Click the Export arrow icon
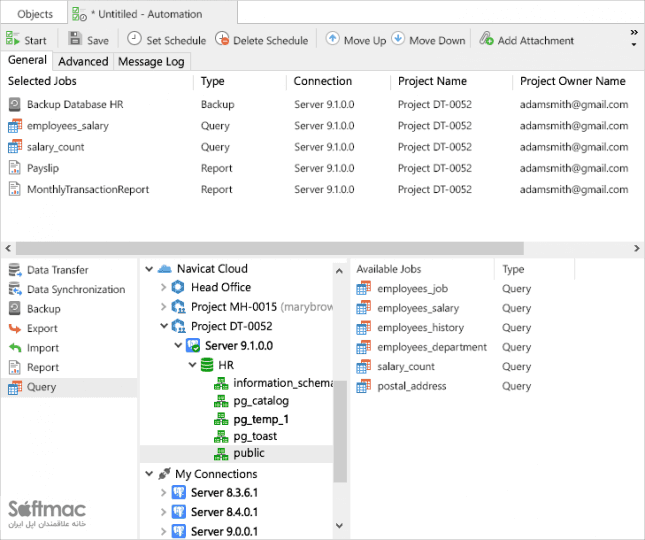Screen dimensions: 645x540 click(x=15, y=328)
